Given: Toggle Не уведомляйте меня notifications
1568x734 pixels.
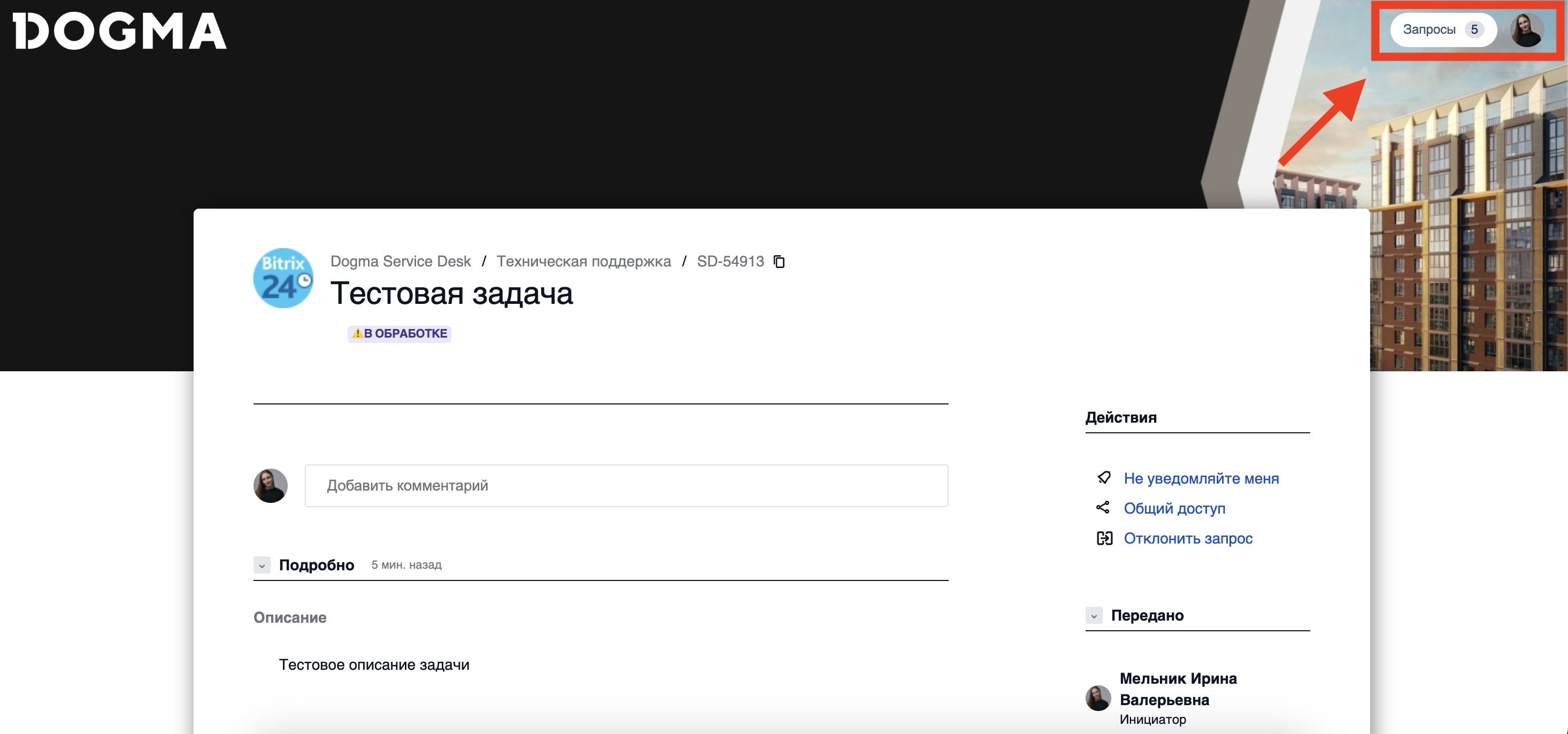Looking at the screenshot, I should click(1201, 478).
